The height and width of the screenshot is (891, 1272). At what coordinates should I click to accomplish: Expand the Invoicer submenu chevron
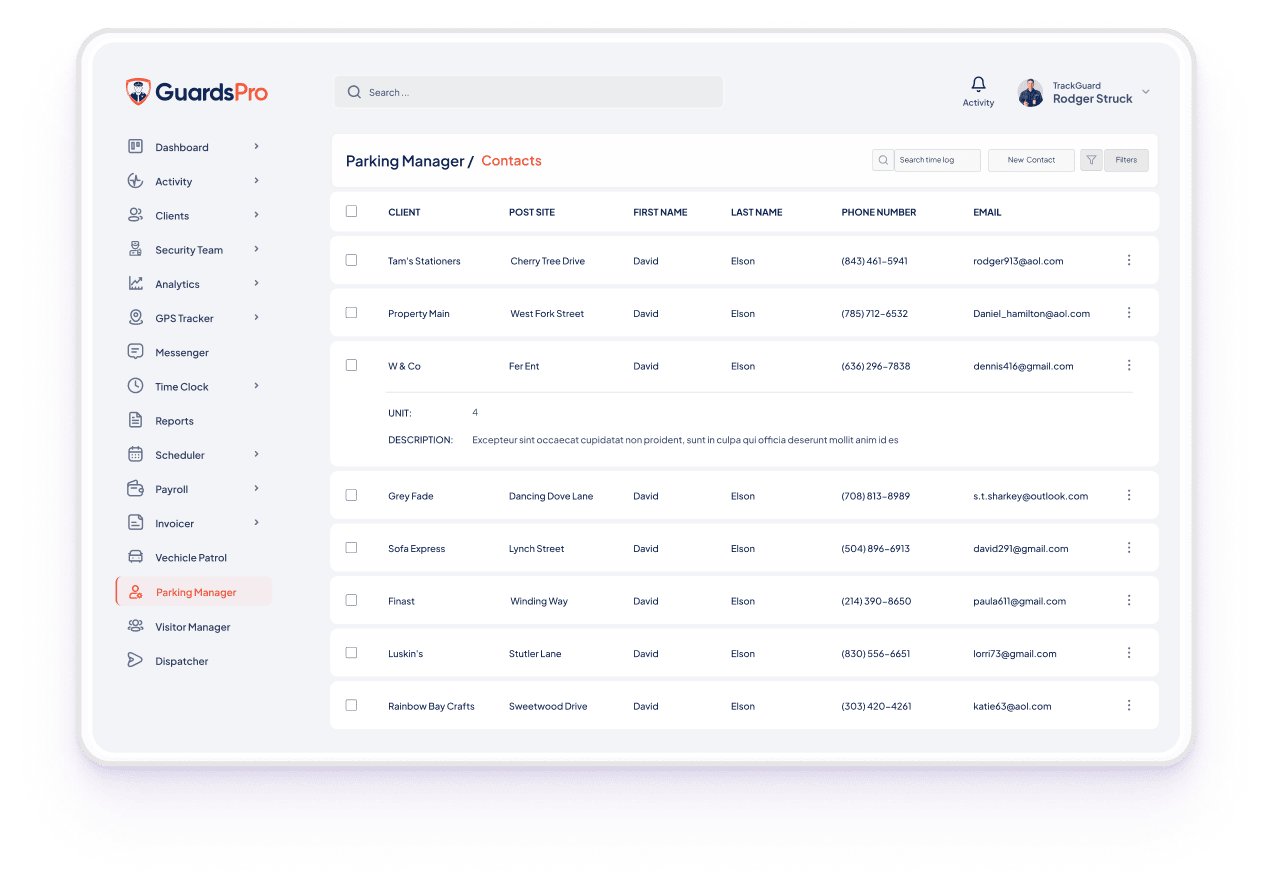(x=256, y=522)
